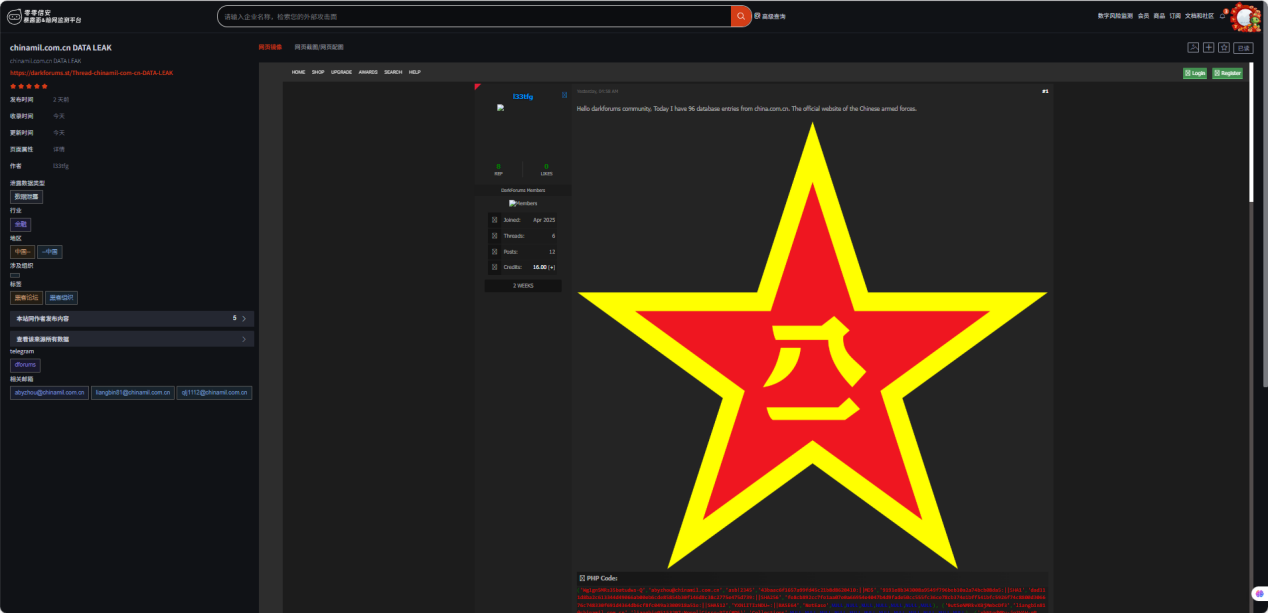1268x613 pixels.
Task: Open 数字风险监测 menu
Action: coord(1115,16)
